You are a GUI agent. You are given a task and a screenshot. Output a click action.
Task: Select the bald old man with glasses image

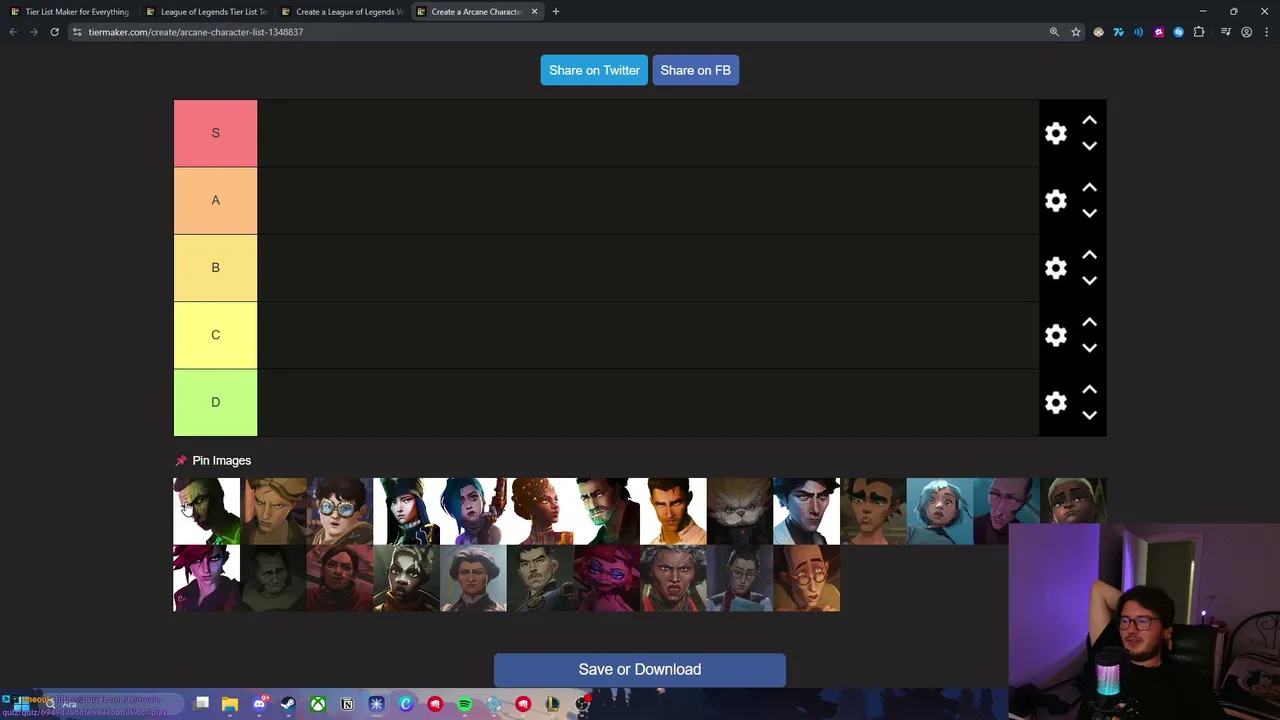click(806, 578)
